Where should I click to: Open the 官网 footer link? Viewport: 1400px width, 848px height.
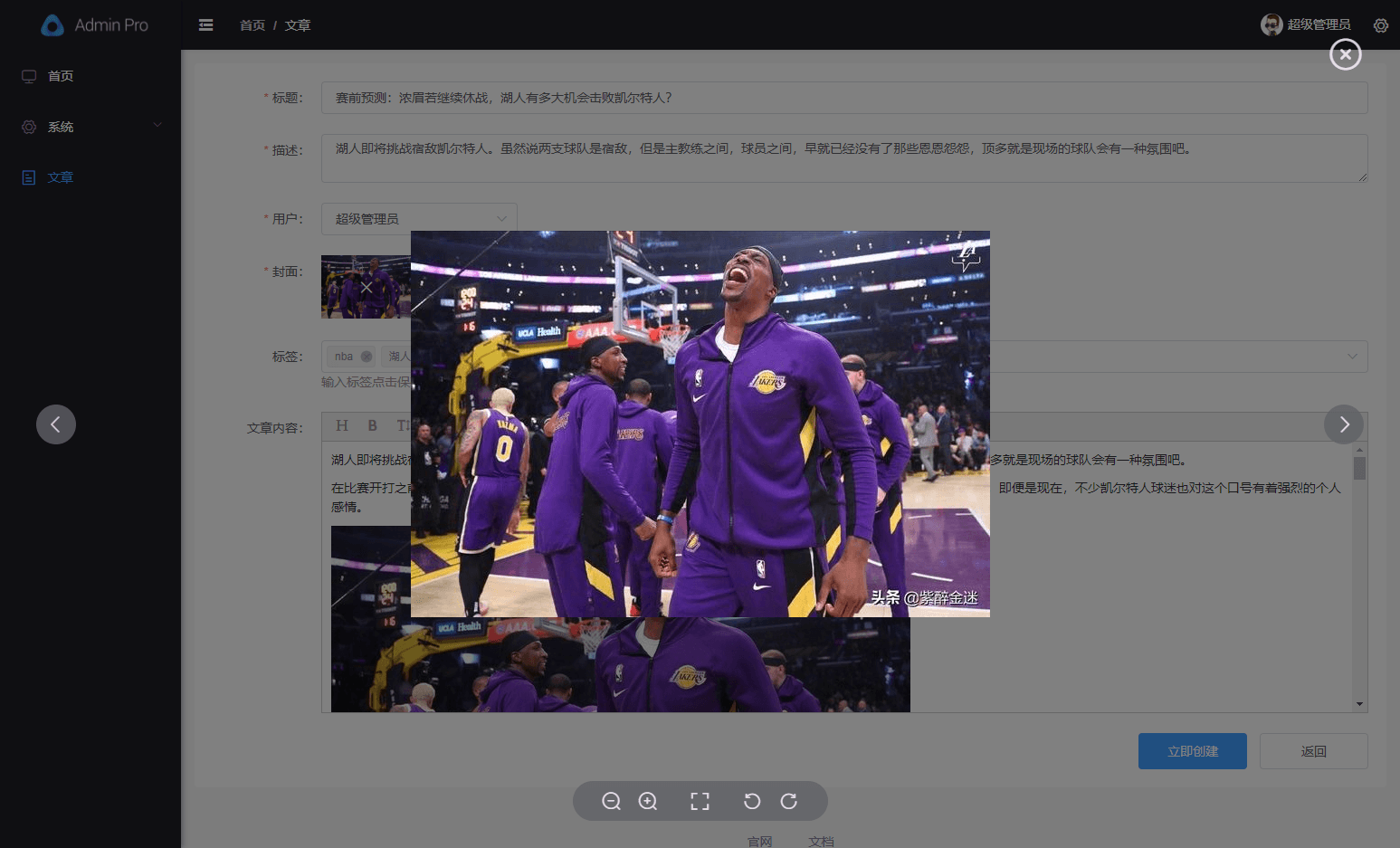pyautogui.click(x=760, y=842)
